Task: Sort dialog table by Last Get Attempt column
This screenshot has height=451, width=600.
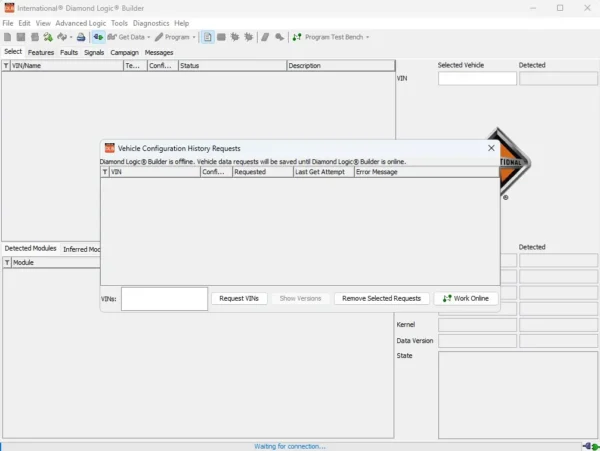Action: coord(324,172)
